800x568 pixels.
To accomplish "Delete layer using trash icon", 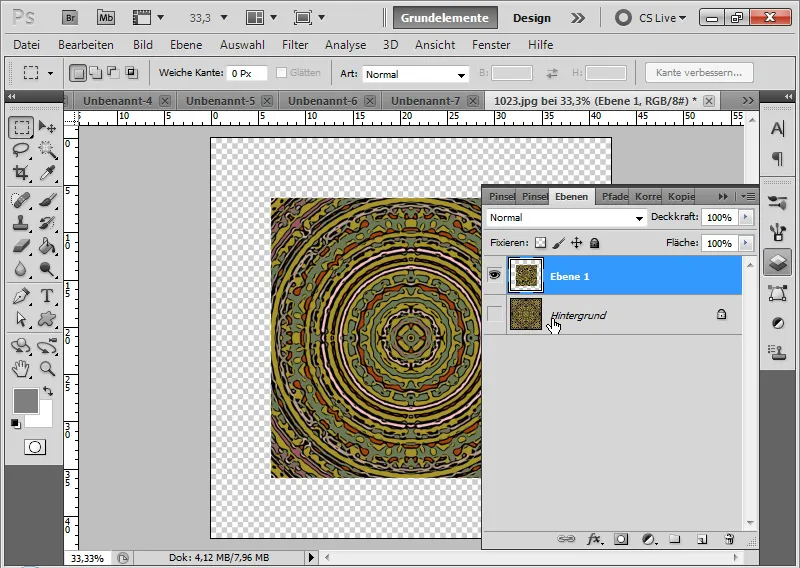I will point(729,539).
